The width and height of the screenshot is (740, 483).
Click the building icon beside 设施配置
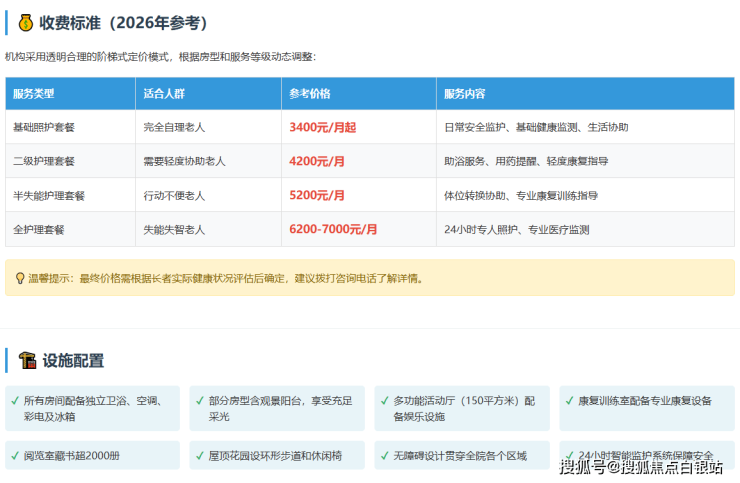[x=27, y=360]
